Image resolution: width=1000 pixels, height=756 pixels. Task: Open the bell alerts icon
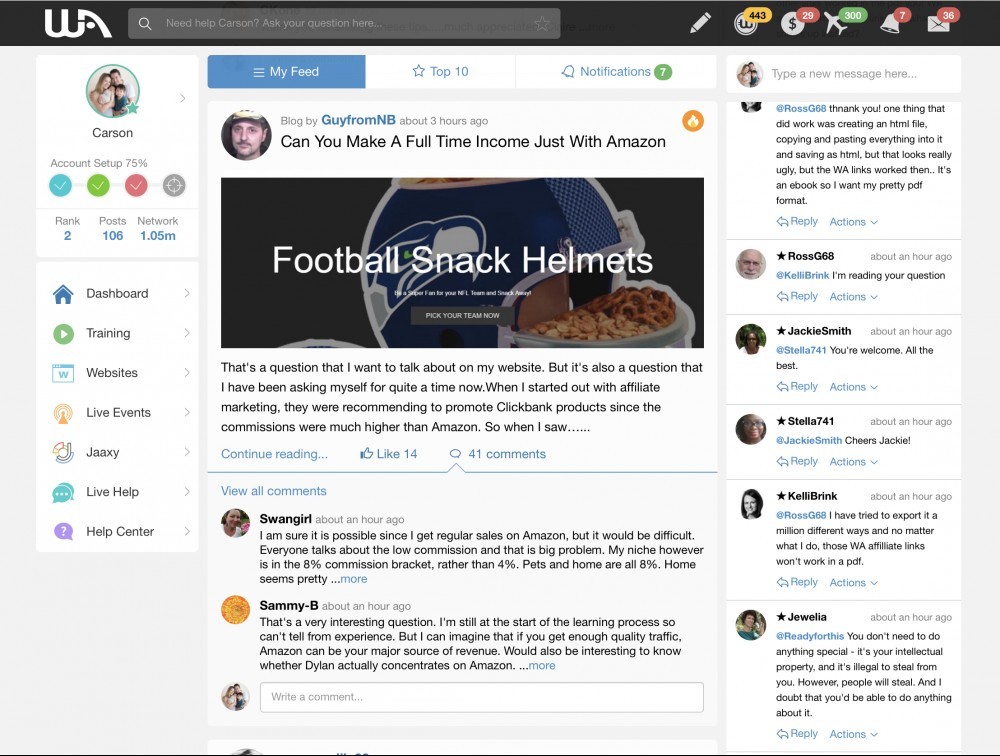point(890,24)
